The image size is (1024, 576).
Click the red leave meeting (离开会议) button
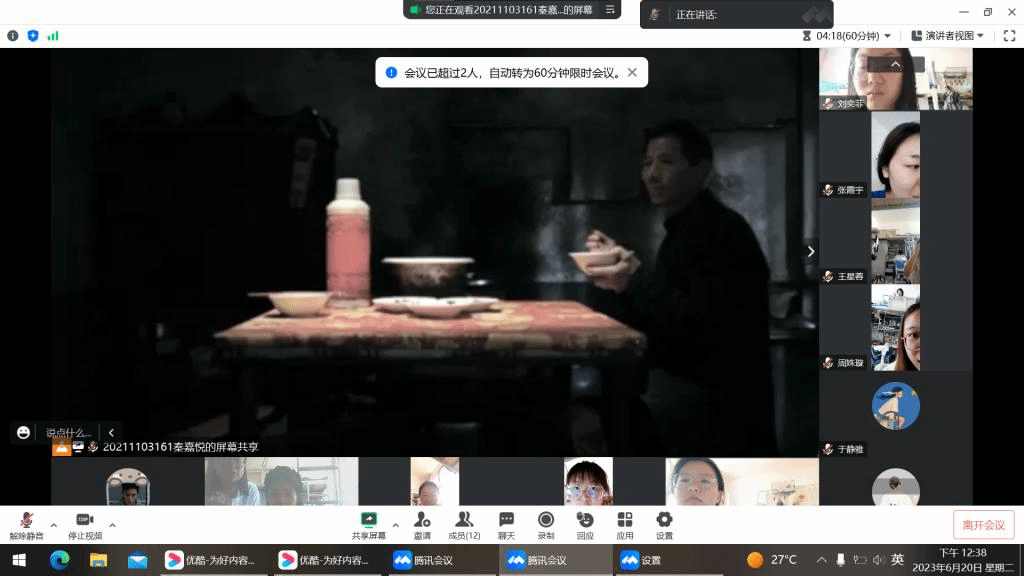pyautogui.click(x=983, y=525)
